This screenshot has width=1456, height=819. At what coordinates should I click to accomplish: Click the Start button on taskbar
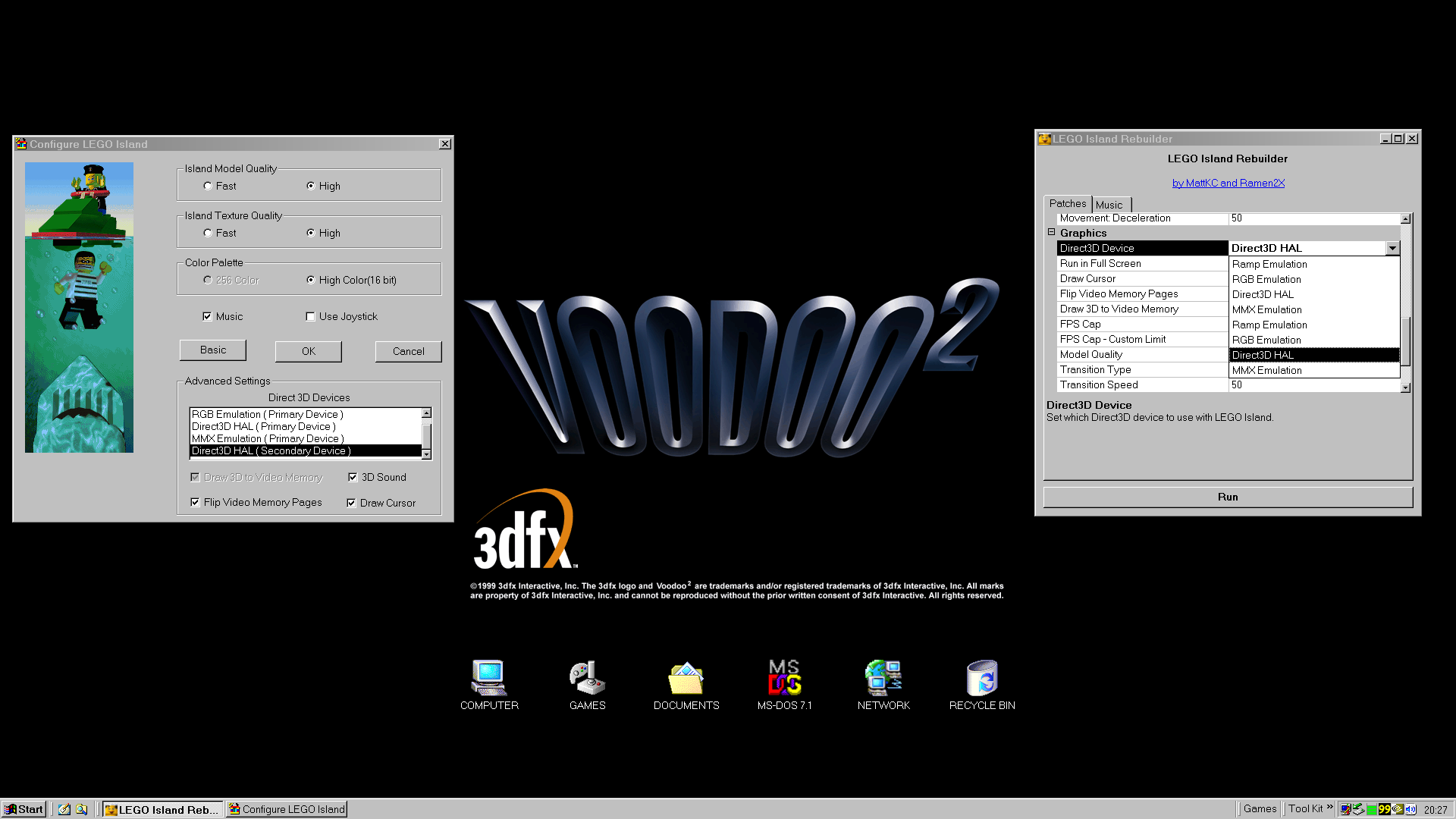[24, 809]
